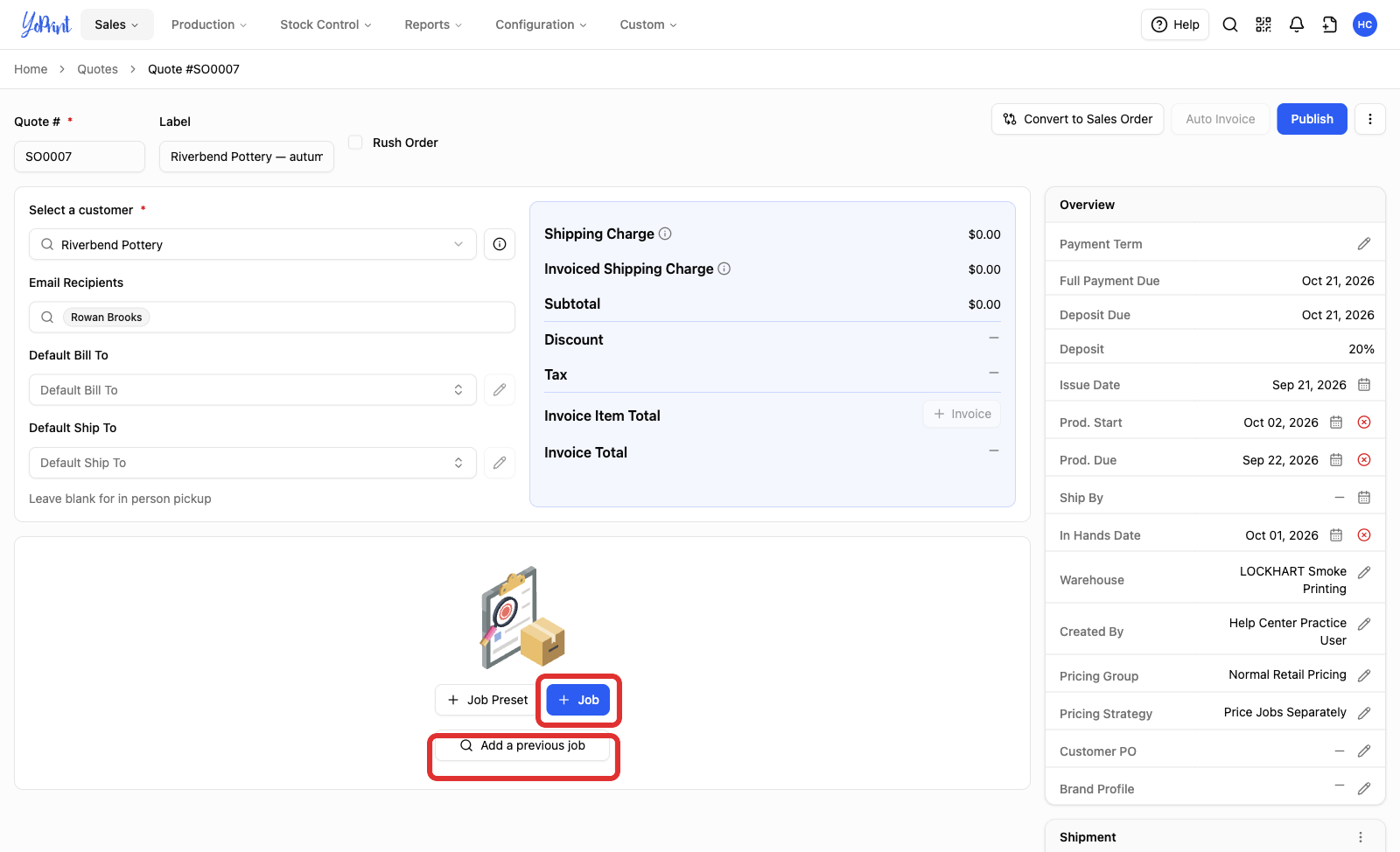Image resolution: width=1400 pixels, height=852 pixels.
Task: Open Issue Date calendar icon
Action: point(1364,385)
